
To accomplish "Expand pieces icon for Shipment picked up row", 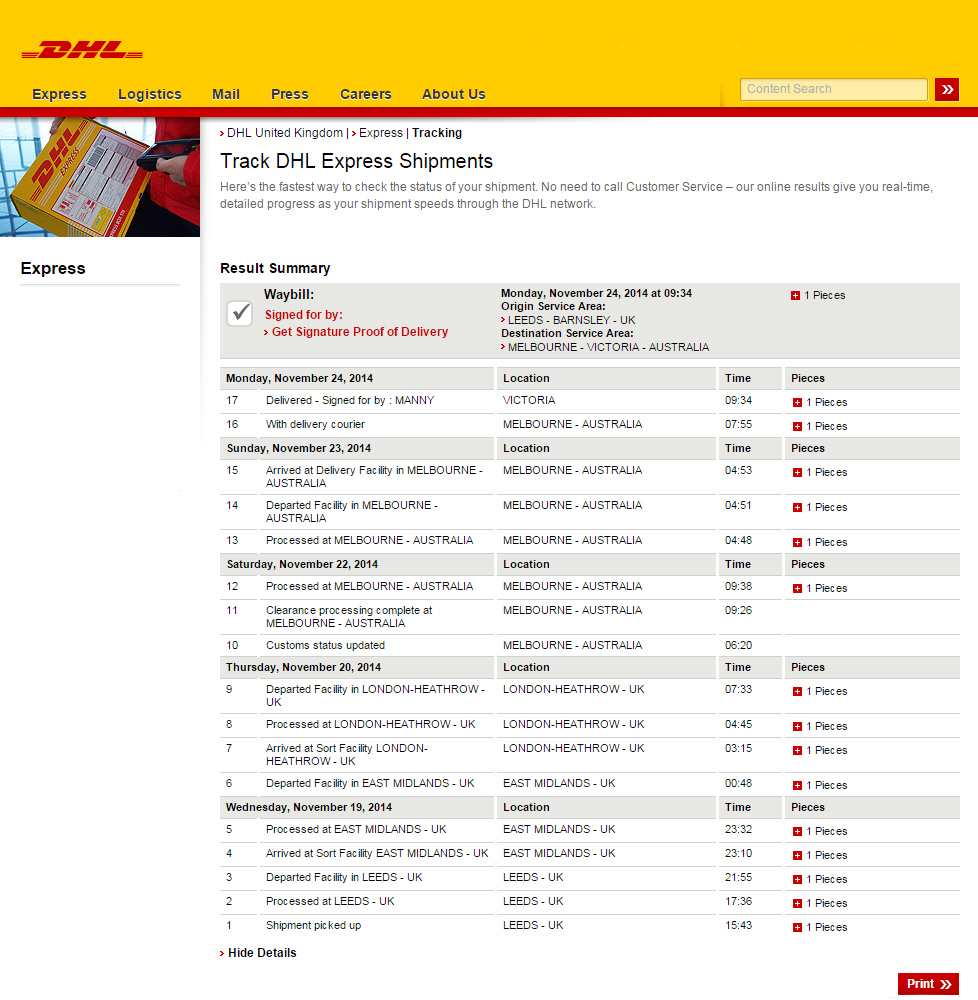I will point(797,928).
